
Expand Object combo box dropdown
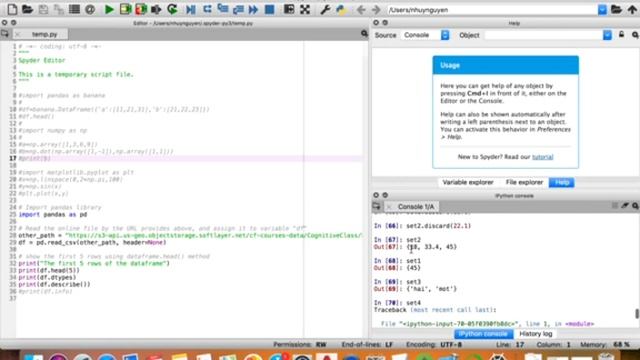point(607,35)
